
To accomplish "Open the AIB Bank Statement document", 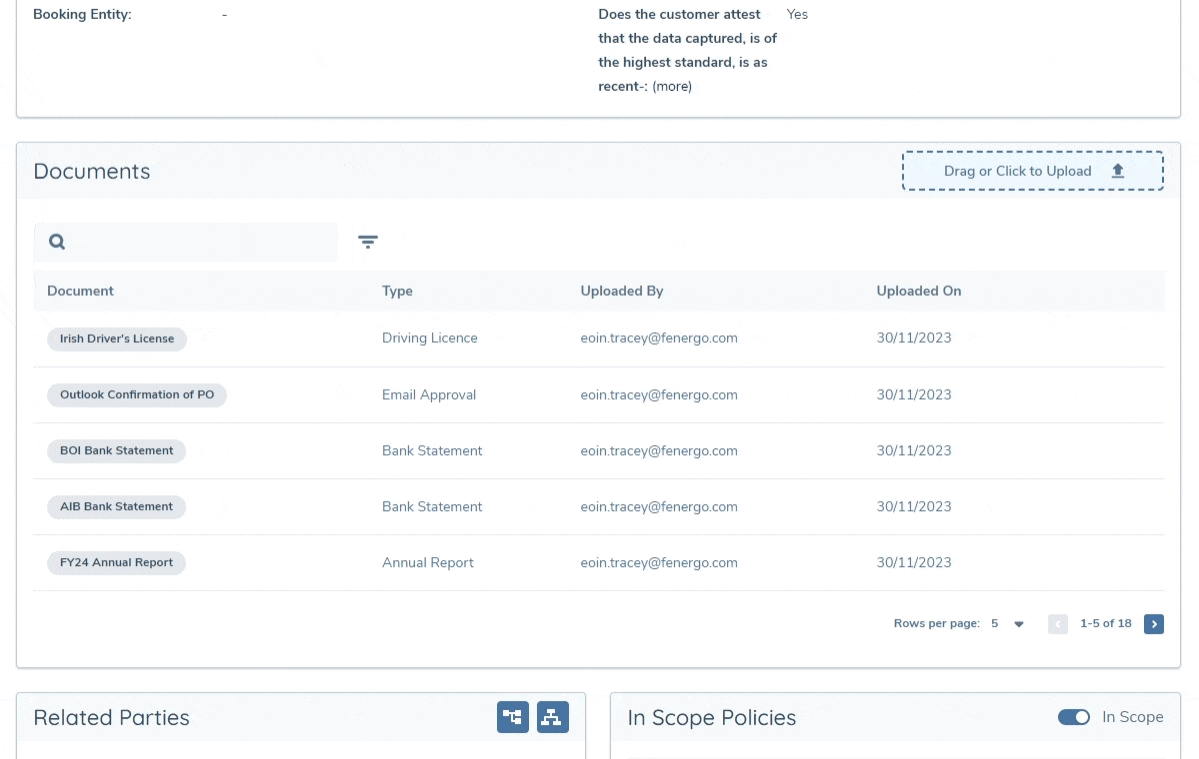I will 116,507.
